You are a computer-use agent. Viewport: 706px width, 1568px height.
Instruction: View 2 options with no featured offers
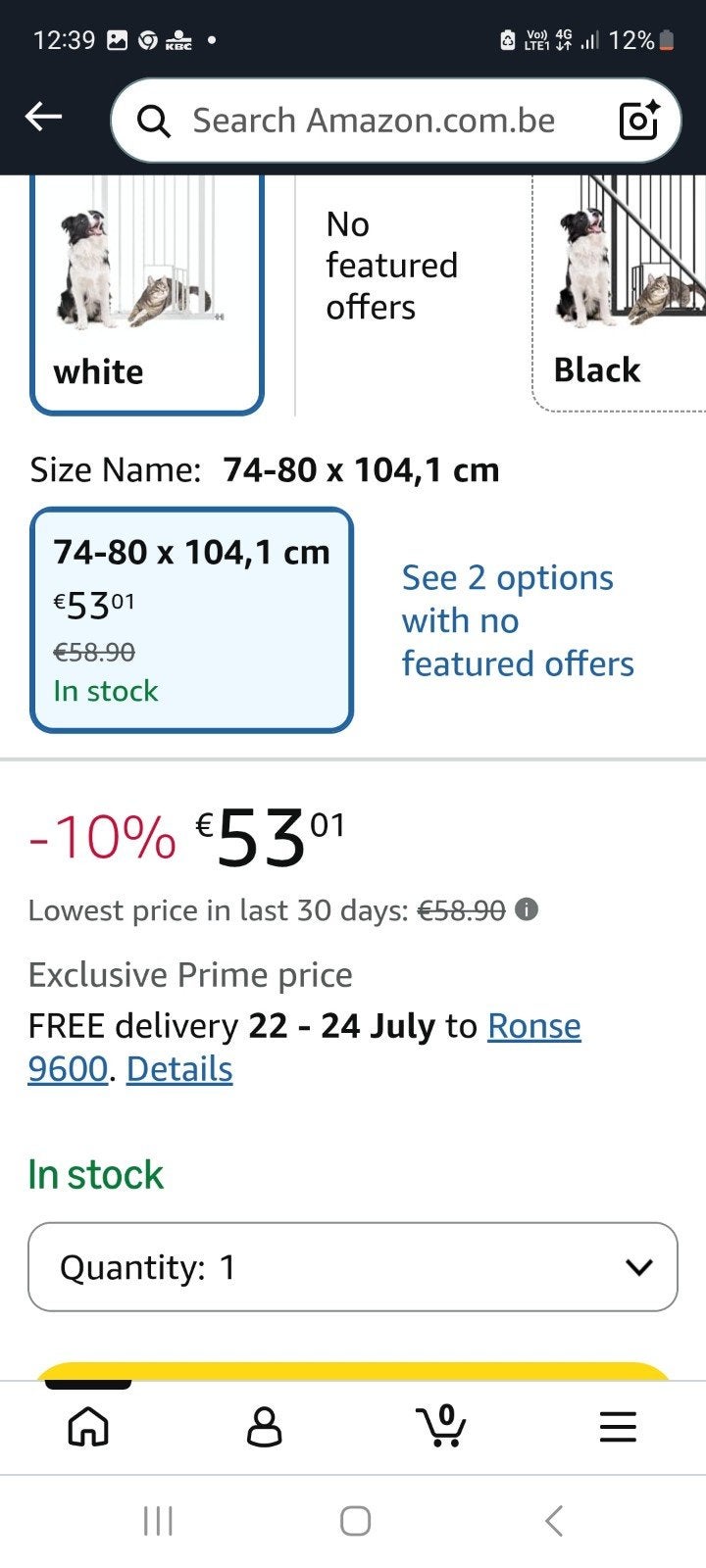[x=518, y=620]
